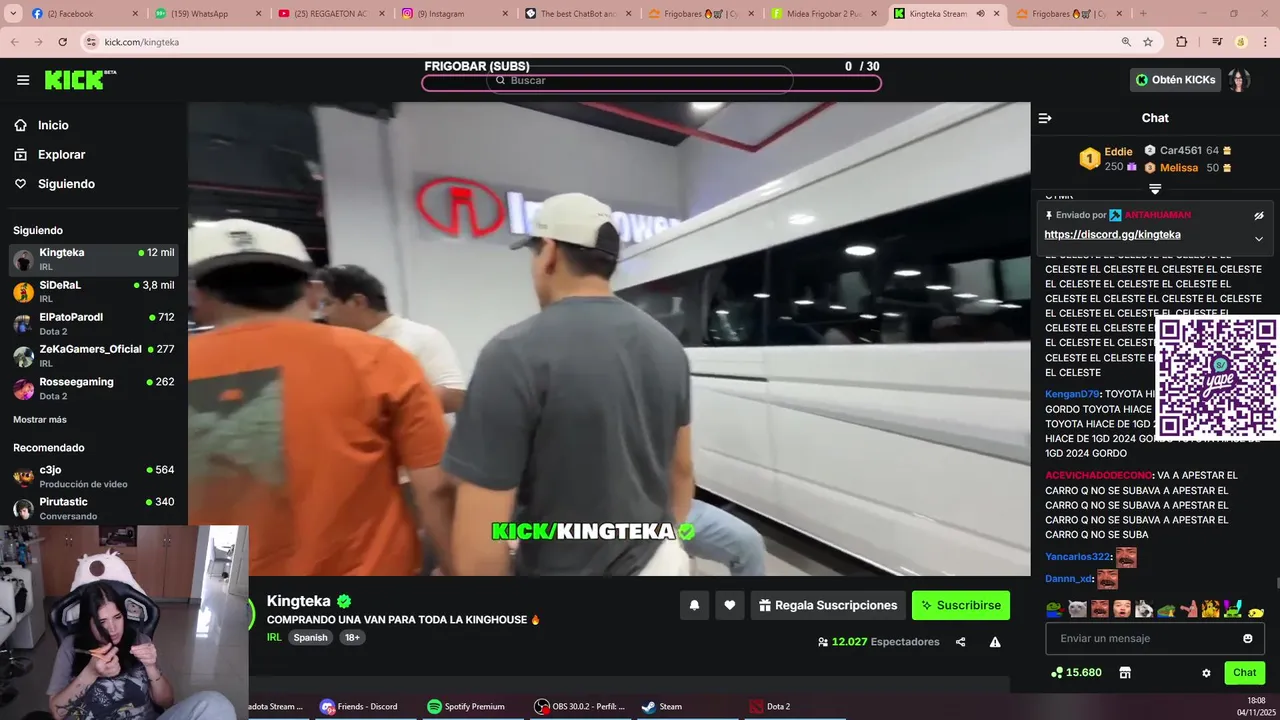
Task: Click the green Chat send button
Action: (x=1244, y=673)
